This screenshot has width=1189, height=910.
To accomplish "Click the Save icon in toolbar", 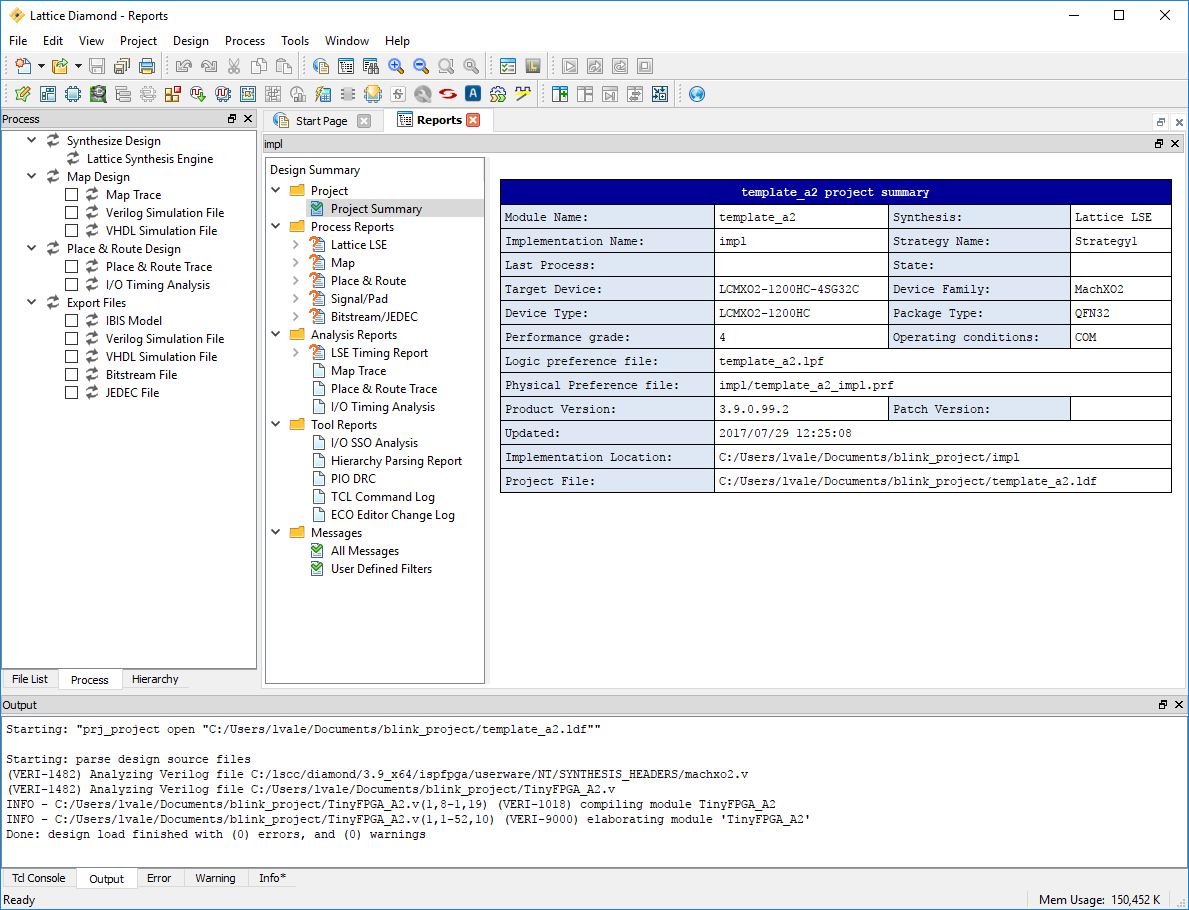I will pos(97,67).
